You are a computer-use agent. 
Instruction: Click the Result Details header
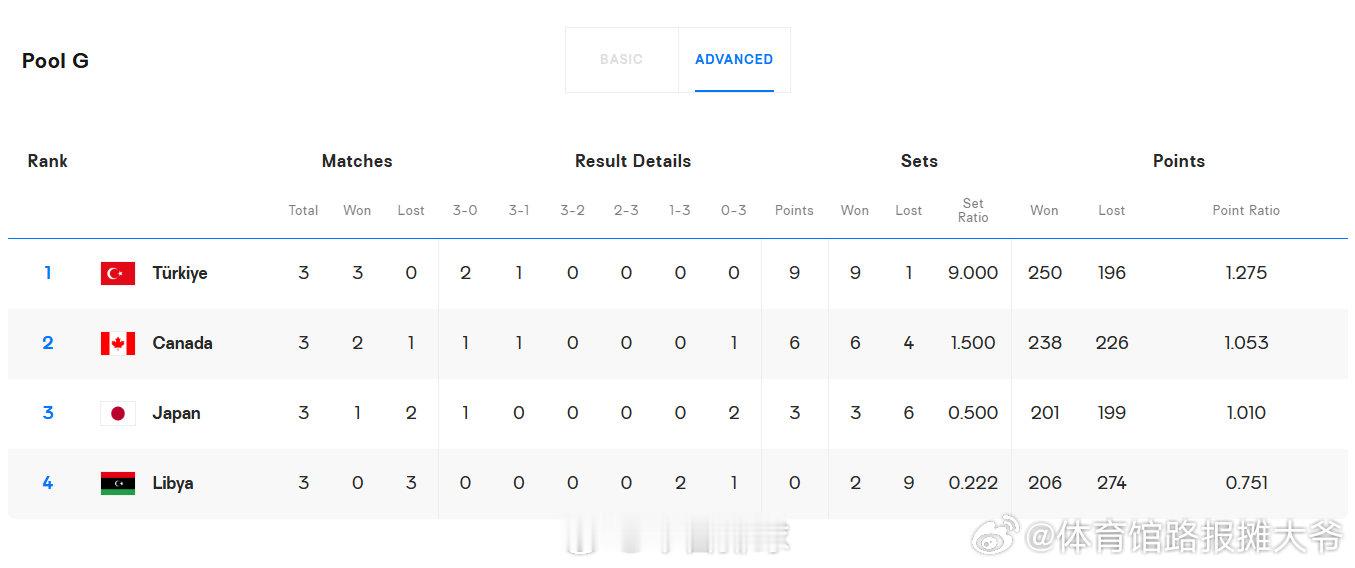coord(633,161)
